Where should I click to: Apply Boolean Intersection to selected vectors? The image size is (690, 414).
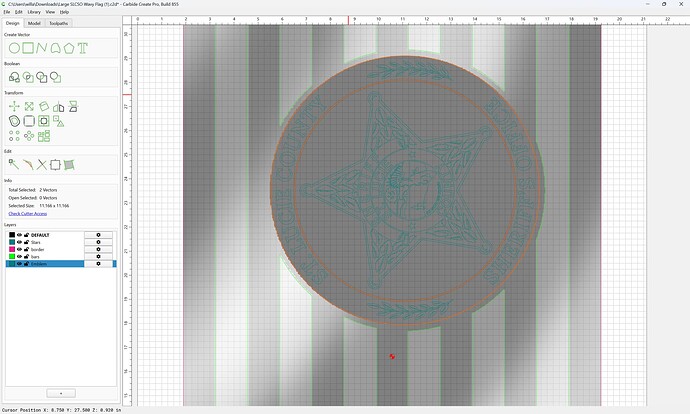click(28, 77)
